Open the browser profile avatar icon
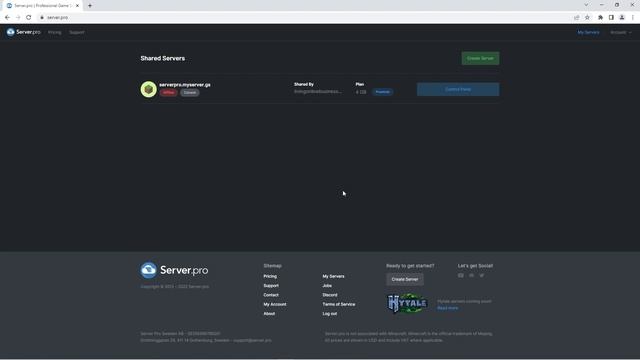 coord(622,18)
